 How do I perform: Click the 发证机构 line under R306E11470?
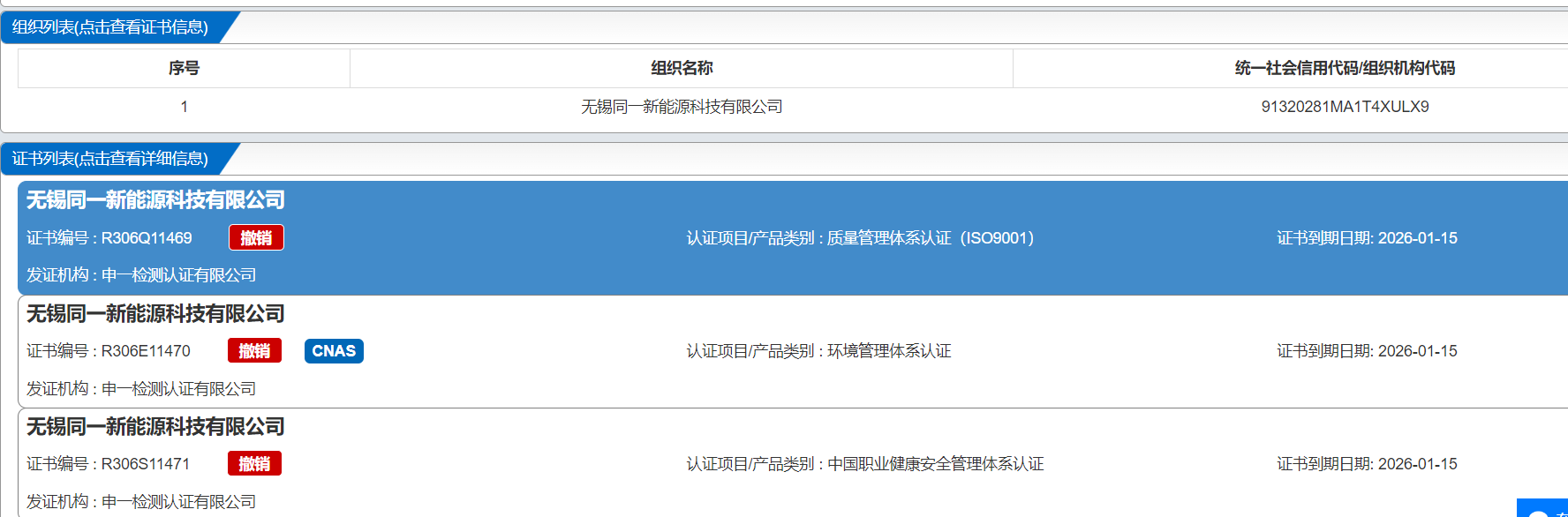141,389
